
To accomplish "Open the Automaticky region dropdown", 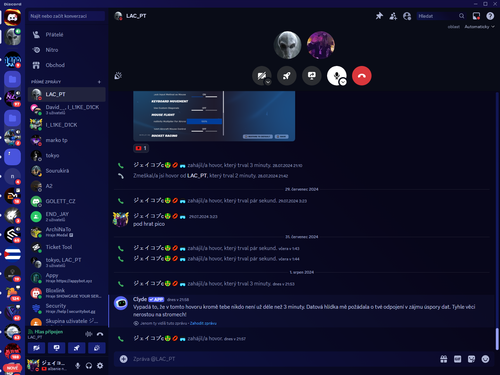I will (x=479, y=27).
